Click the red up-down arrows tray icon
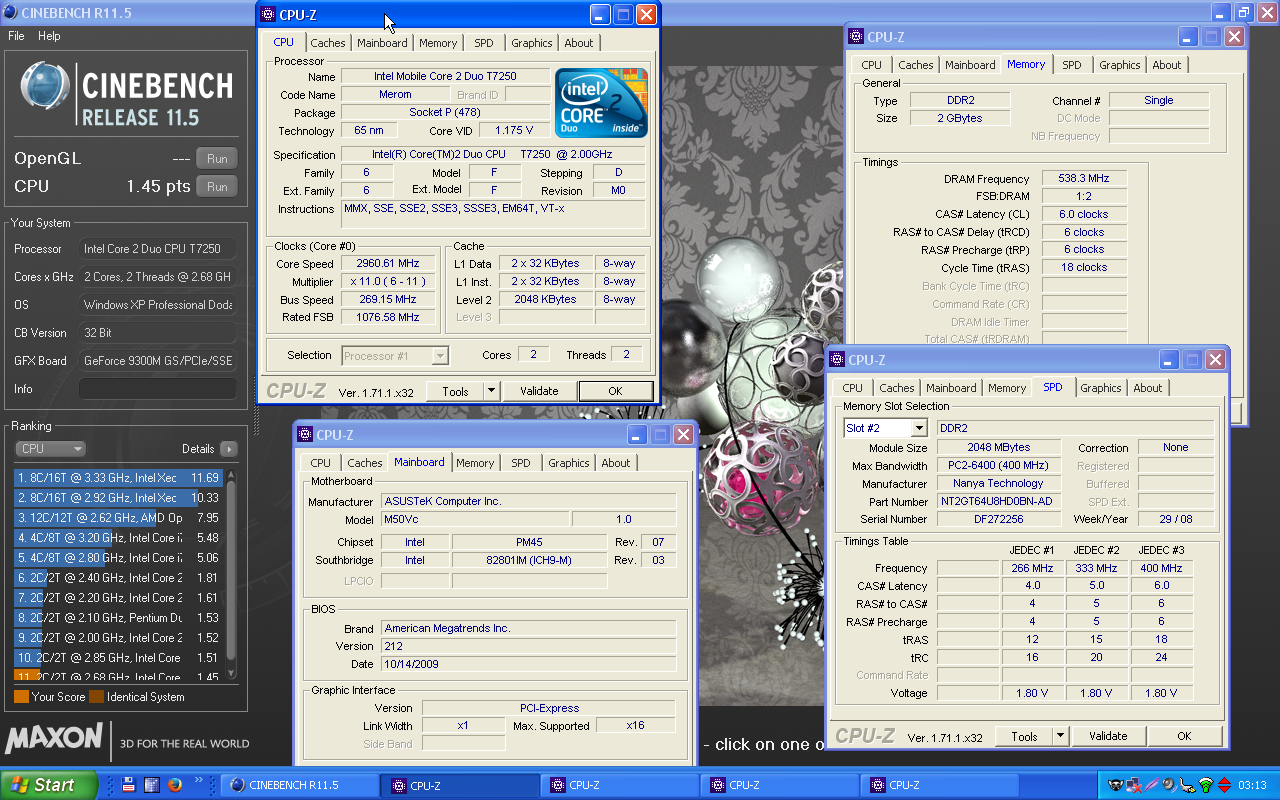Viewport: 1280px width, 800px height. click(x=1223, y=785)
